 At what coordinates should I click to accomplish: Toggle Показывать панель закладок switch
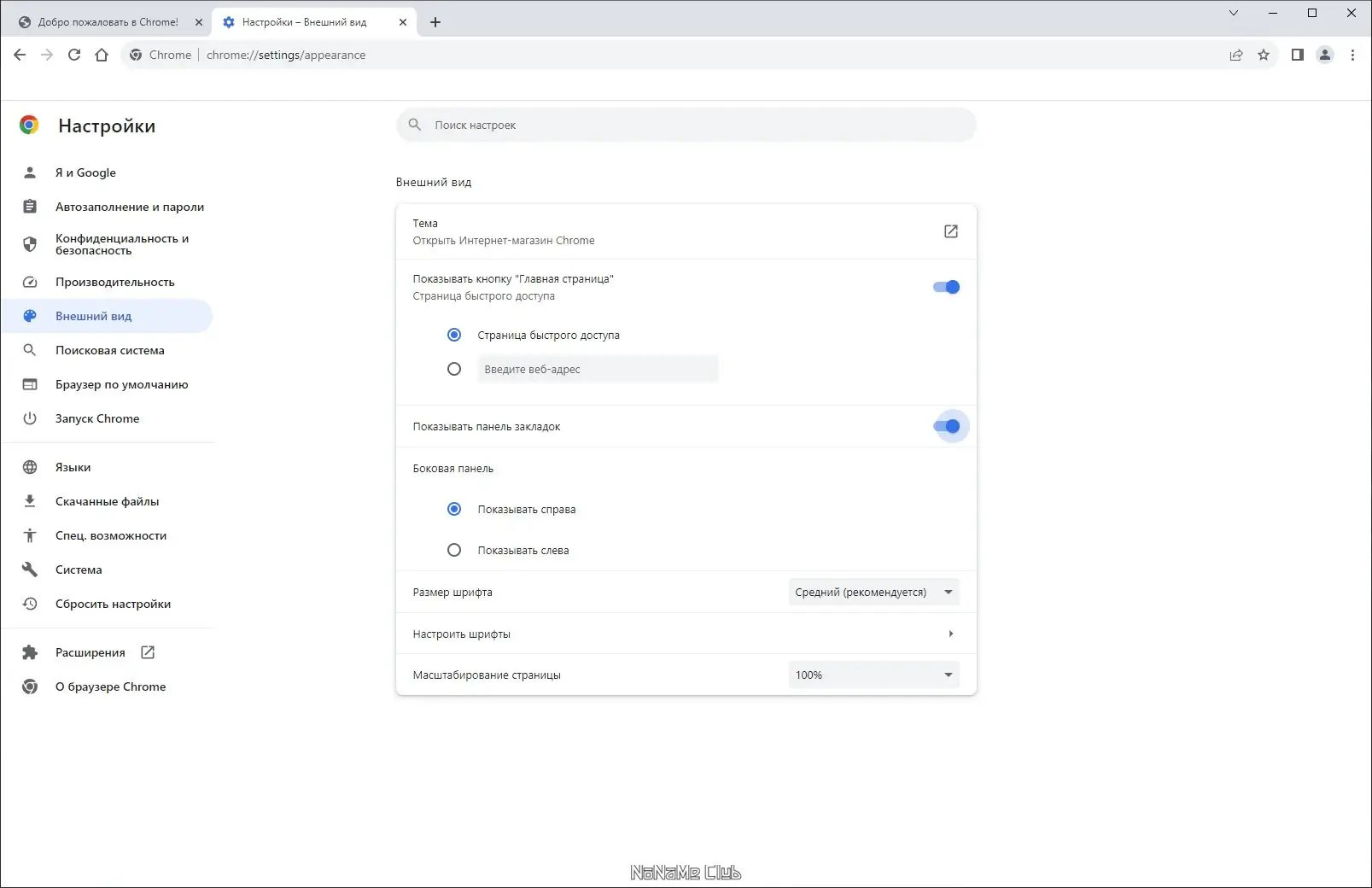pyautogui.click(x=947, y=426)
